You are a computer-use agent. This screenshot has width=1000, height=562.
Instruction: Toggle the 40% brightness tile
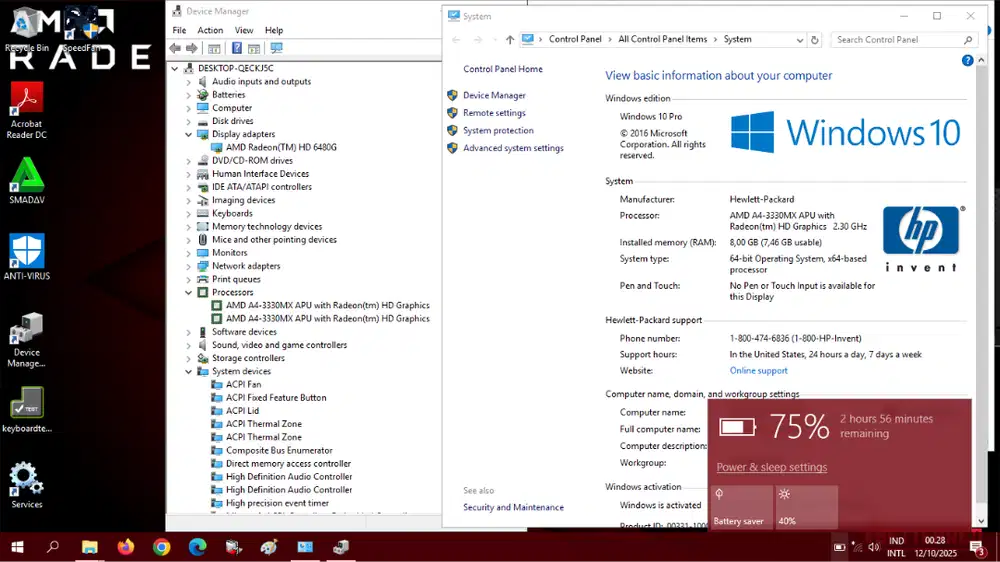[806, 507]
